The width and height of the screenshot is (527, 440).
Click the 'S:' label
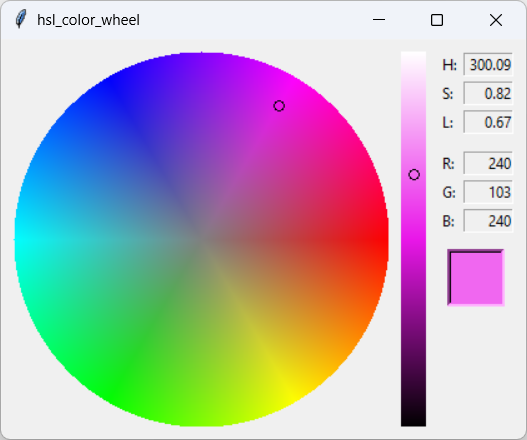pos(448,94)
